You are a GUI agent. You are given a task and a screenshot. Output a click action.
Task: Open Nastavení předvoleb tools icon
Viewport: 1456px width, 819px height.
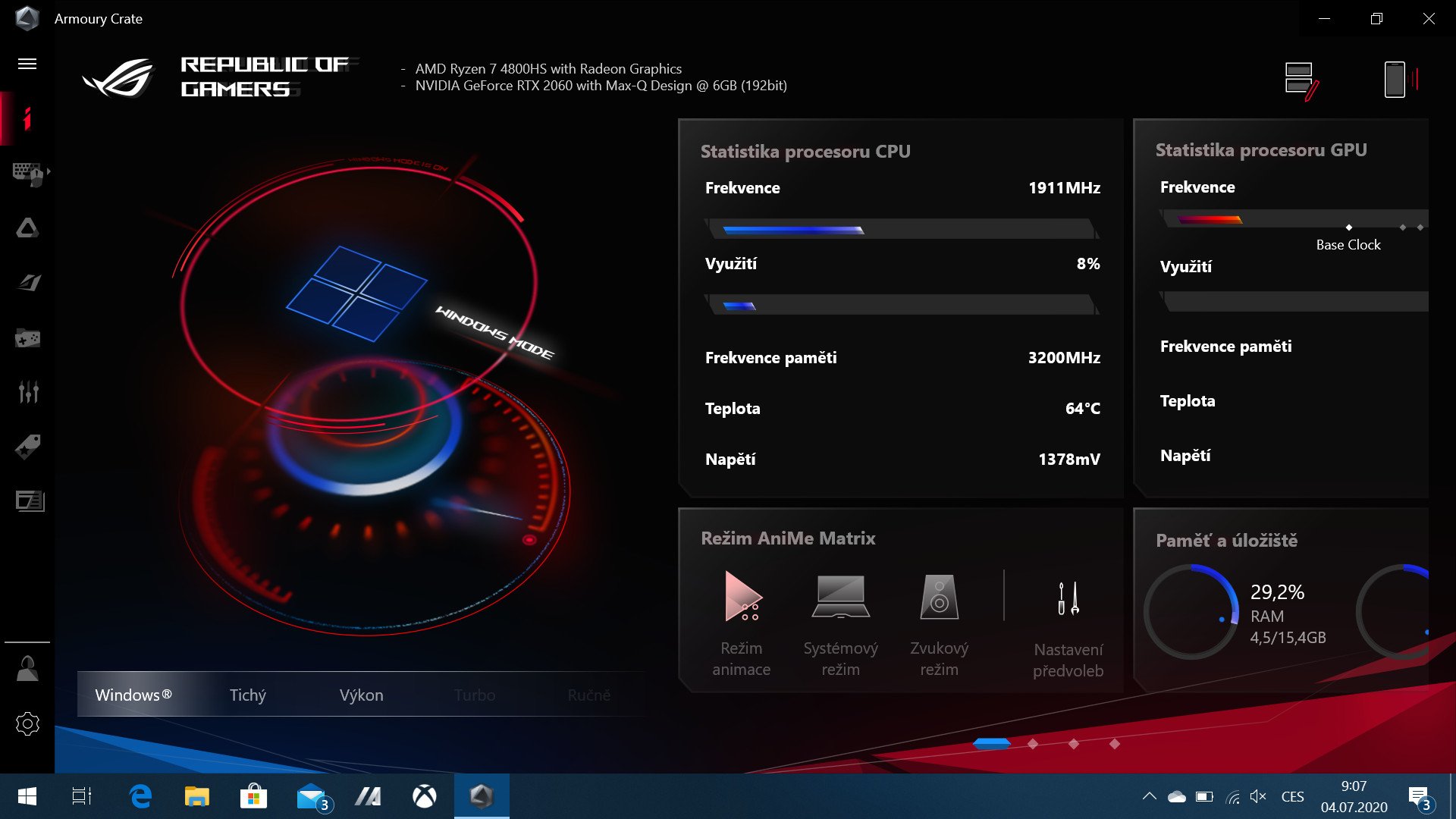[1068, 629]
